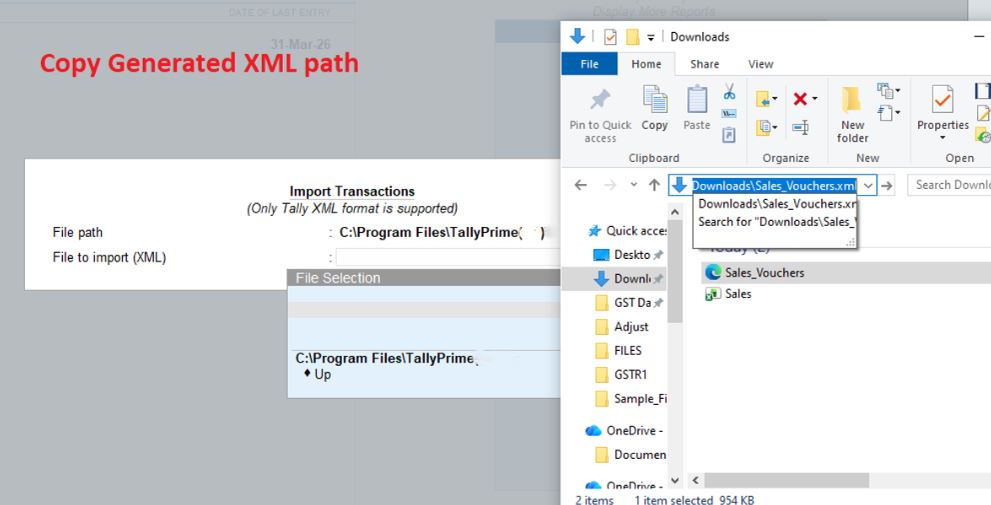Click the horizontal scrollbar thumb
The width and height of the screenshot is (991, 505).
click(787, 480)
